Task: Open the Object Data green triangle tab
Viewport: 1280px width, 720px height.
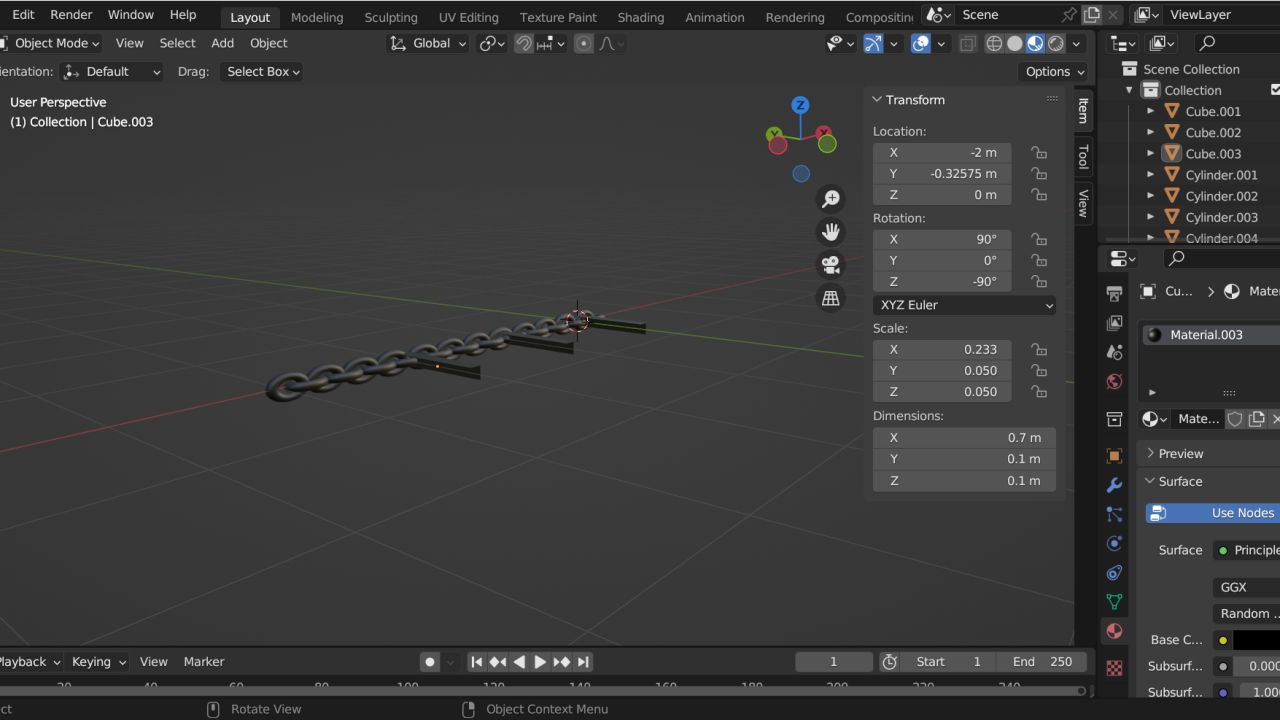Action: (x=1114, y=602)
